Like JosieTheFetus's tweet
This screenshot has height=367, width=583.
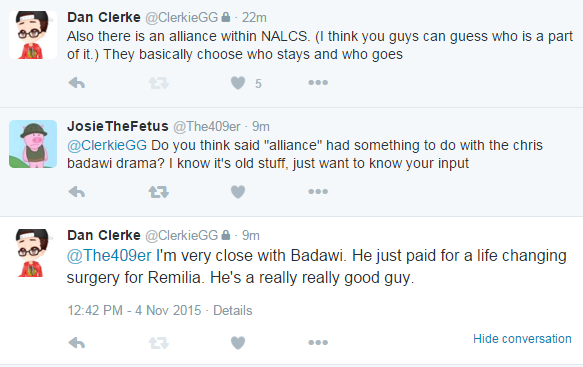(238, 192)
